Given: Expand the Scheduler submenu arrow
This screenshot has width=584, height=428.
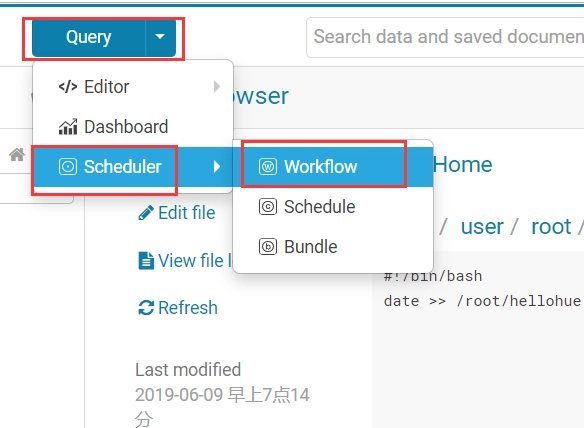Looking at the screenshot, I should 217,167.
